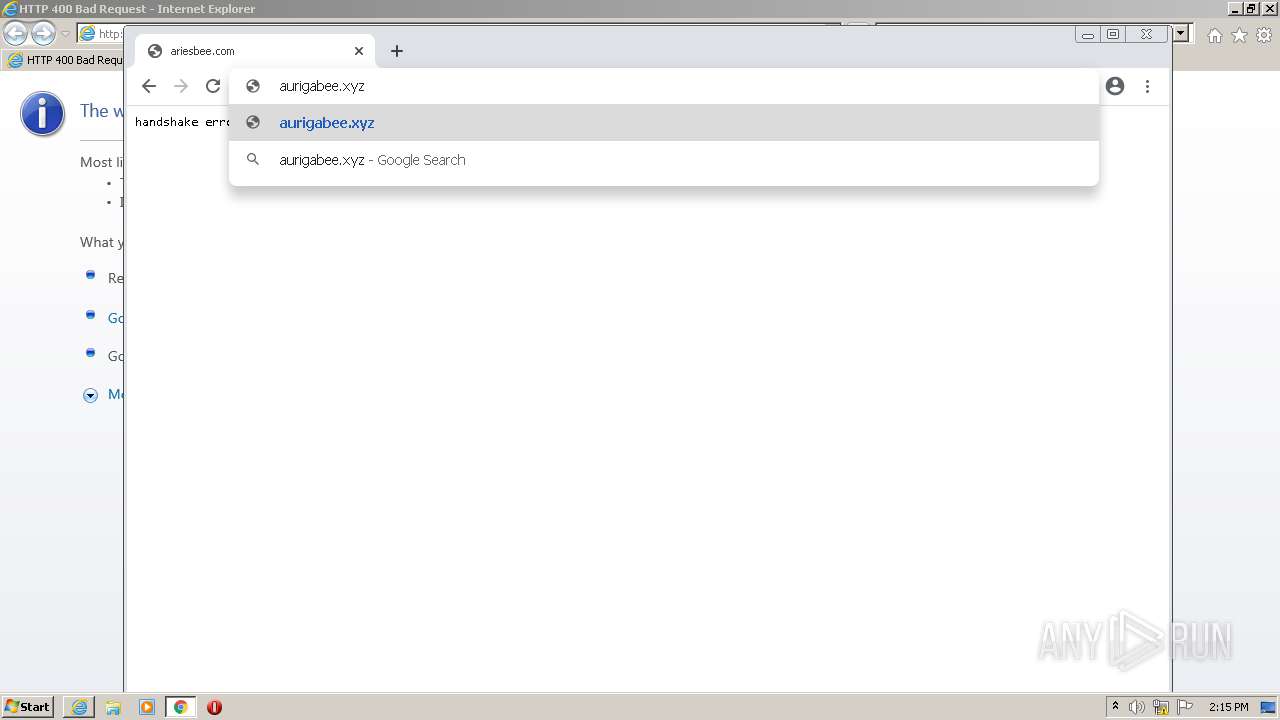The height and width of the screenshot is (720, 1280).
Task: Go back in Chrome
Action: (x=149, y=86)
